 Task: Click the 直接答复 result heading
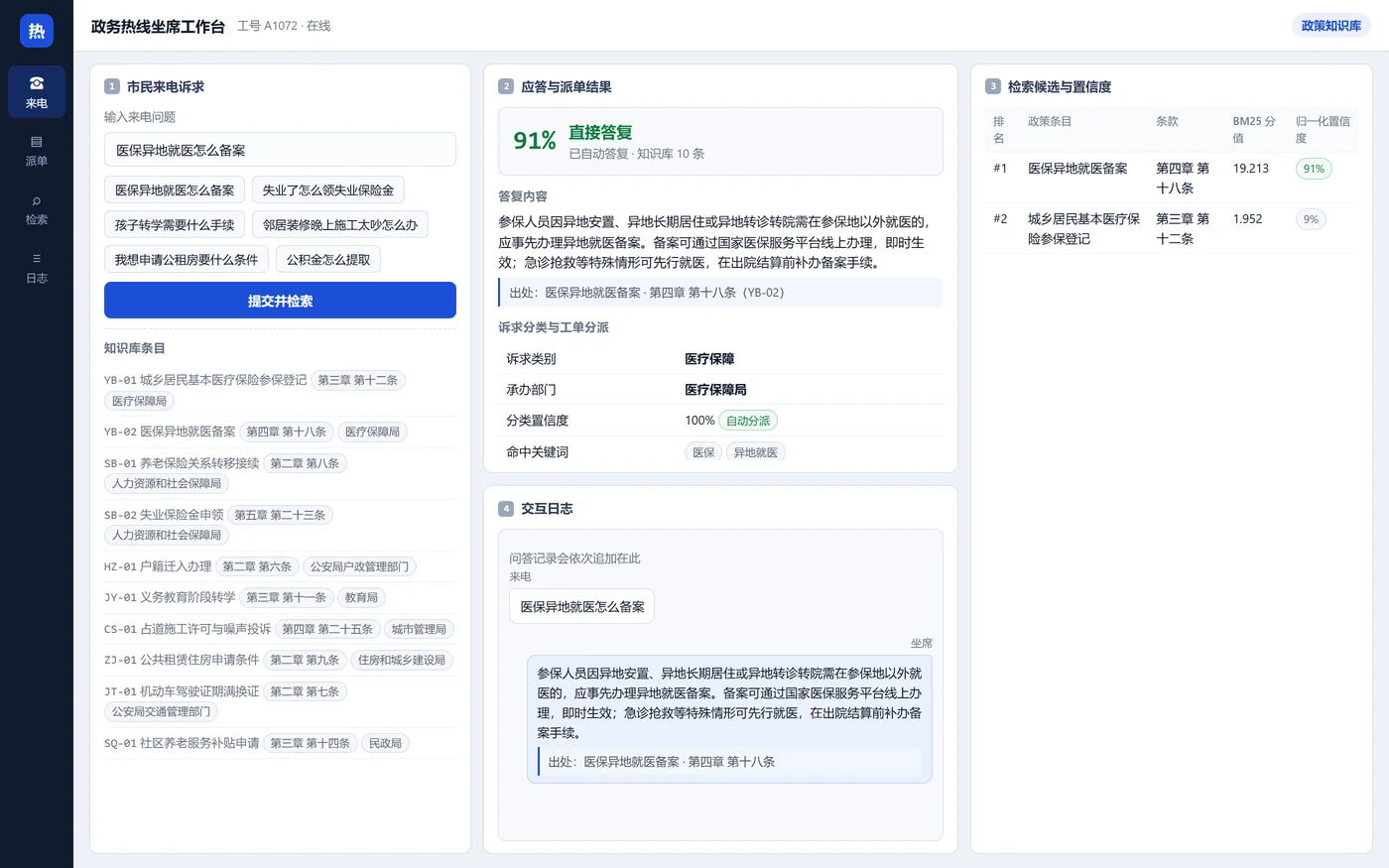[600, 132]
